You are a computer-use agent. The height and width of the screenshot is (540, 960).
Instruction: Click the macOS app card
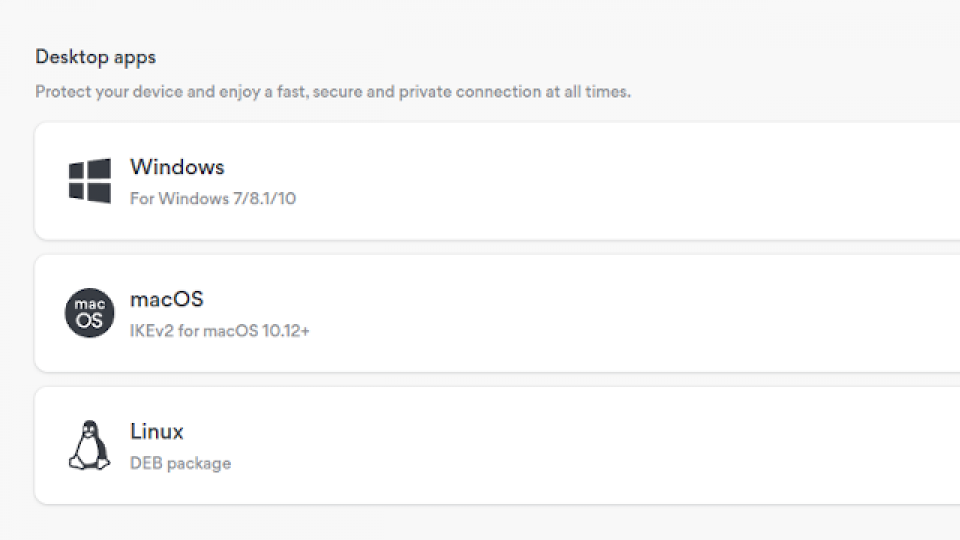click(x=497, y=313)
